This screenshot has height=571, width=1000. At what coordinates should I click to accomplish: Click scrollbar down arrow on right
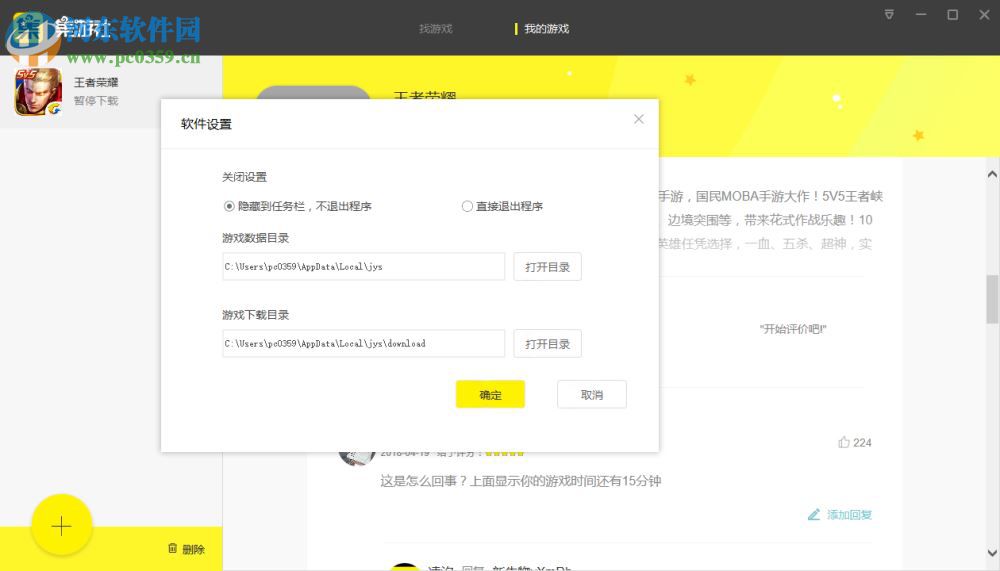click(992, 553)
